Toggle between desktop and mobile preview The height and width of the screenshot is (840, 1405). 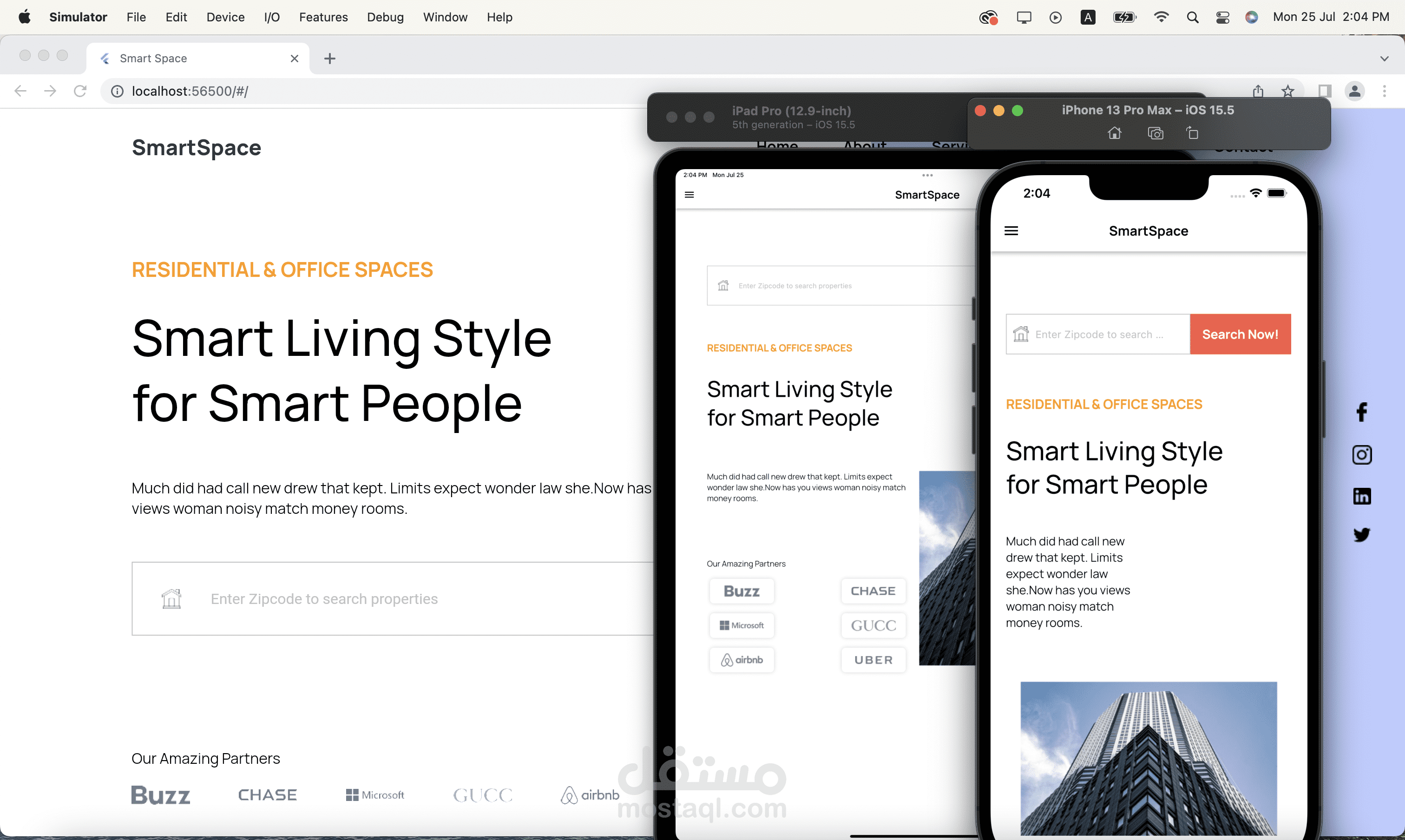click(x=1321, y=90)
